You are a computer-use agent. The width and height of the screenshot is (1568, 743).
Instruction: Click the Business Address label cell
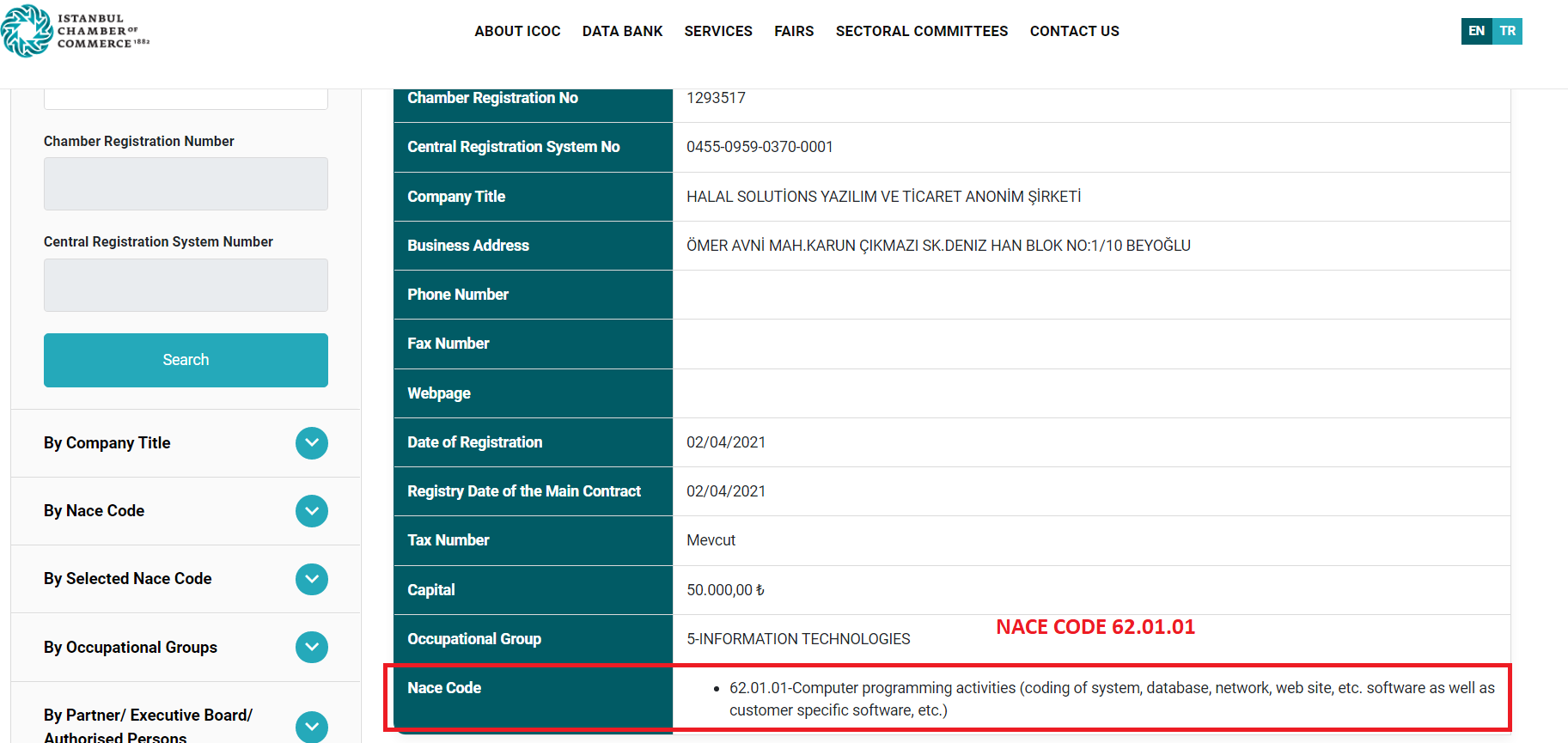pyautogui.click(x=533, y=246)
